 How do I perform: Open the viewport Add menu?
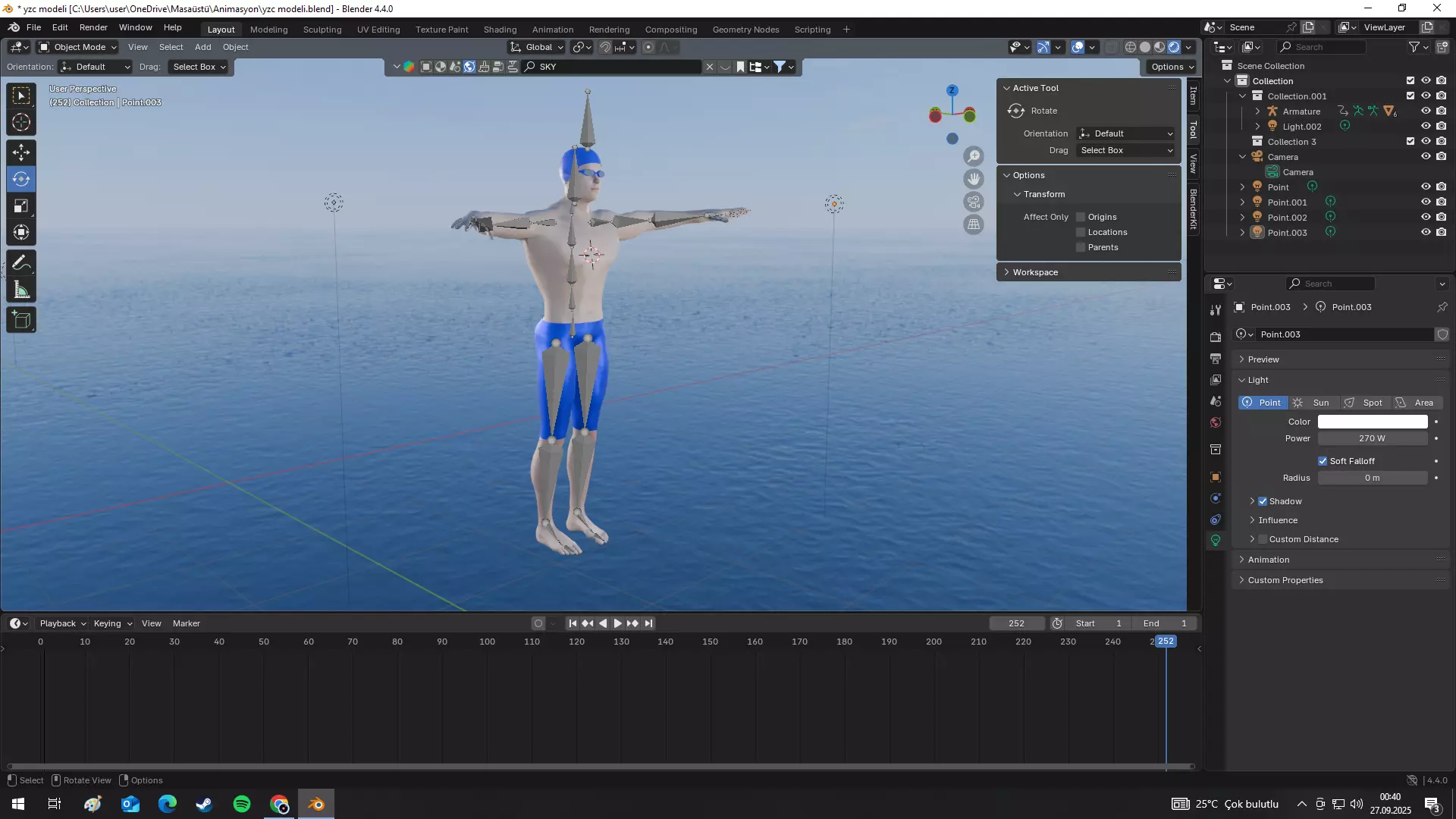pyautogui.click(x=202, y=47)
